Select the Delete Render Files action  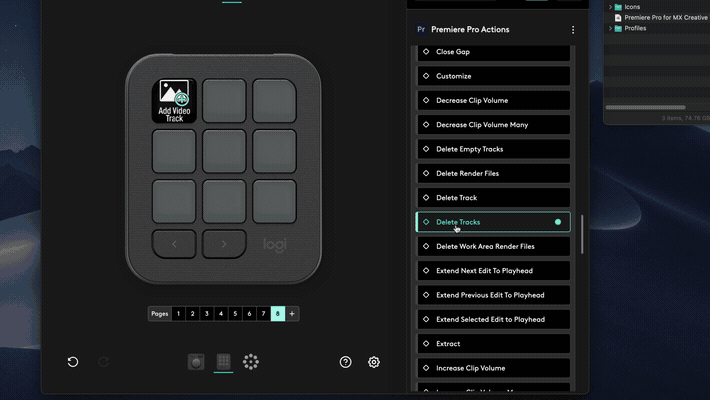point(494,173)
